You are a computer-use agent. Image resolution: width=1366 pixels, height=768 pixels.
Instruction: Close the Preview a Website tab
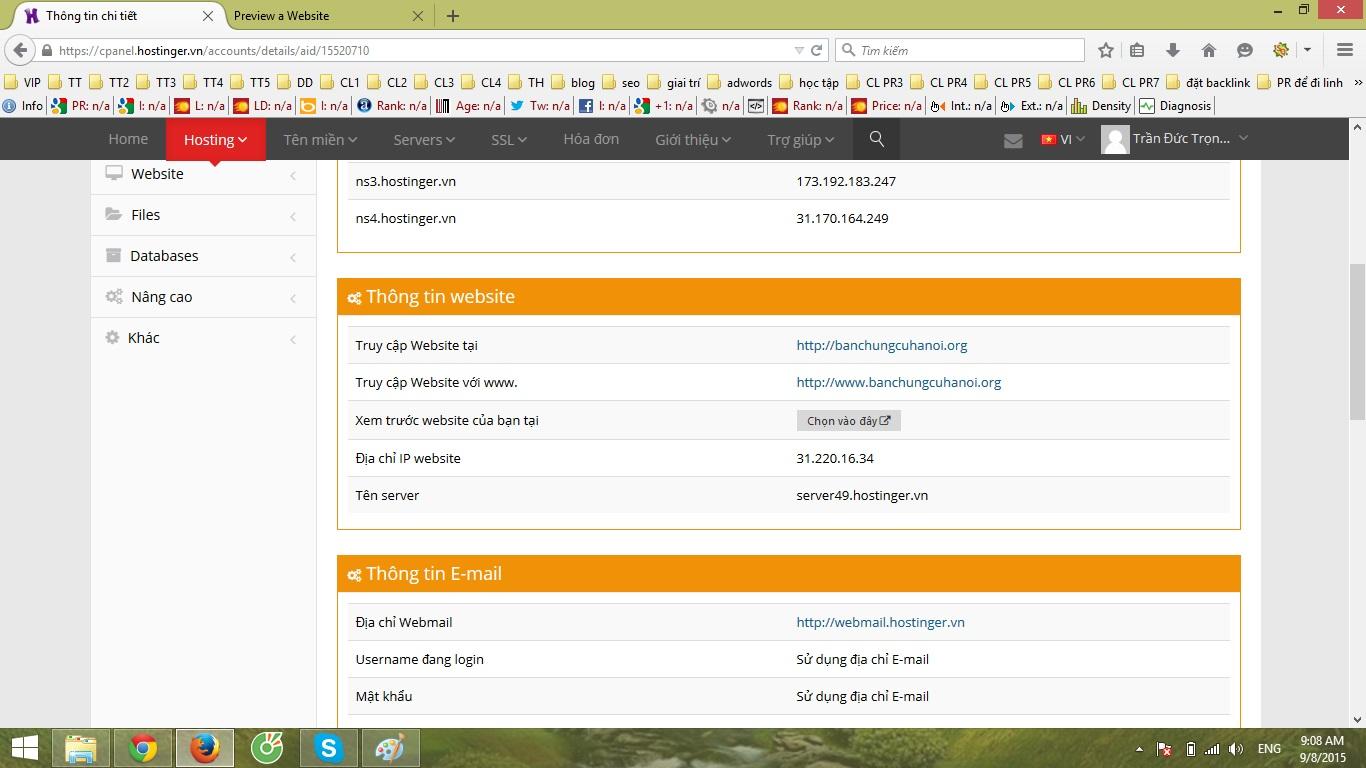pyautogui.click(x=418, y=16)
